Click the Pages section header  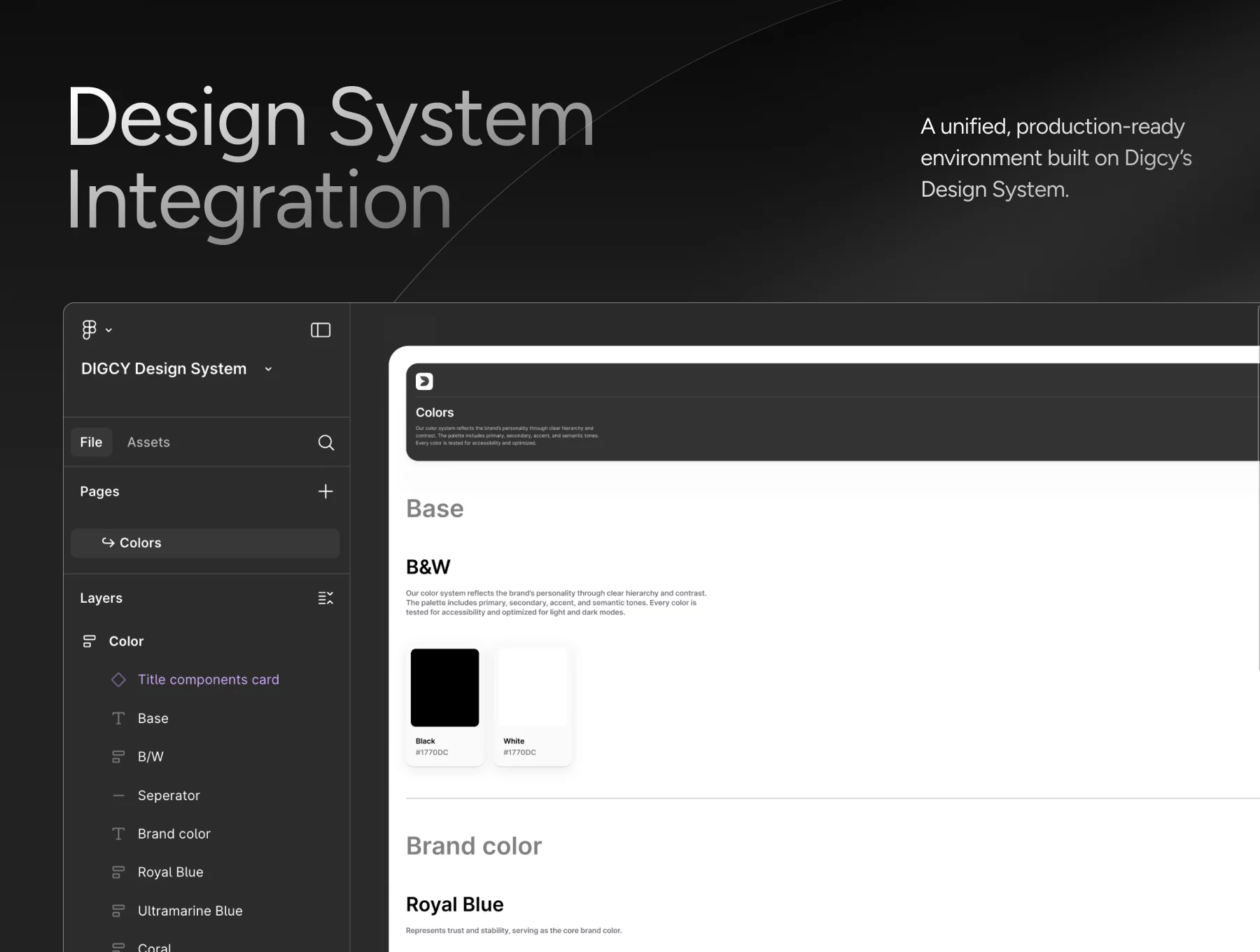coord(99,491)
